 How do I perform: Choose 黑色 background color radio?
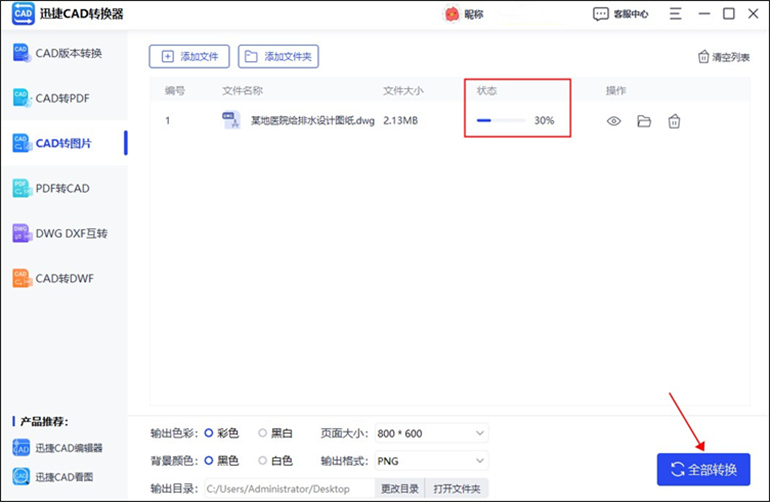click(x=209, y=460)
